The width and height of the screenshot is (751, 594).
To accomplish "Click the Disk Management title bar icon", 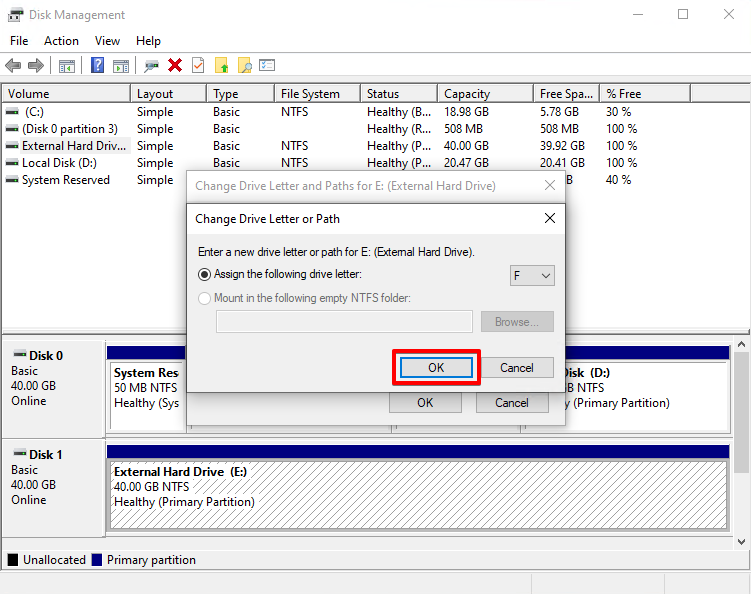I will [x=15, y=15].
